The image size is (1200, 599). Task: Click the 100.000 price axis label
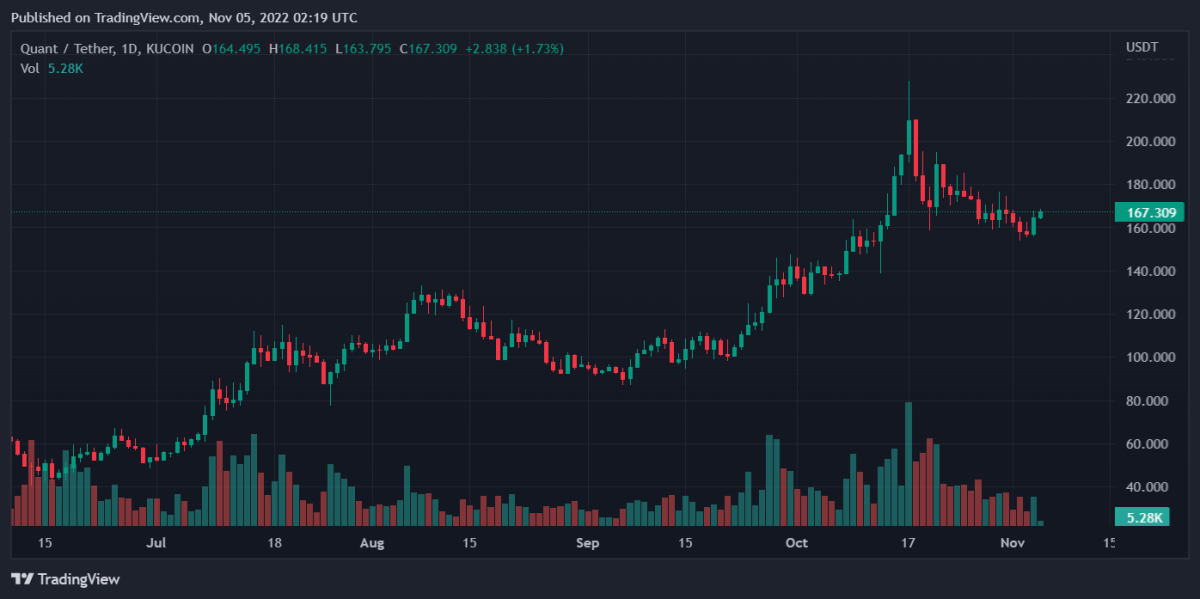pyautogui.click(x=1149, y=357)
